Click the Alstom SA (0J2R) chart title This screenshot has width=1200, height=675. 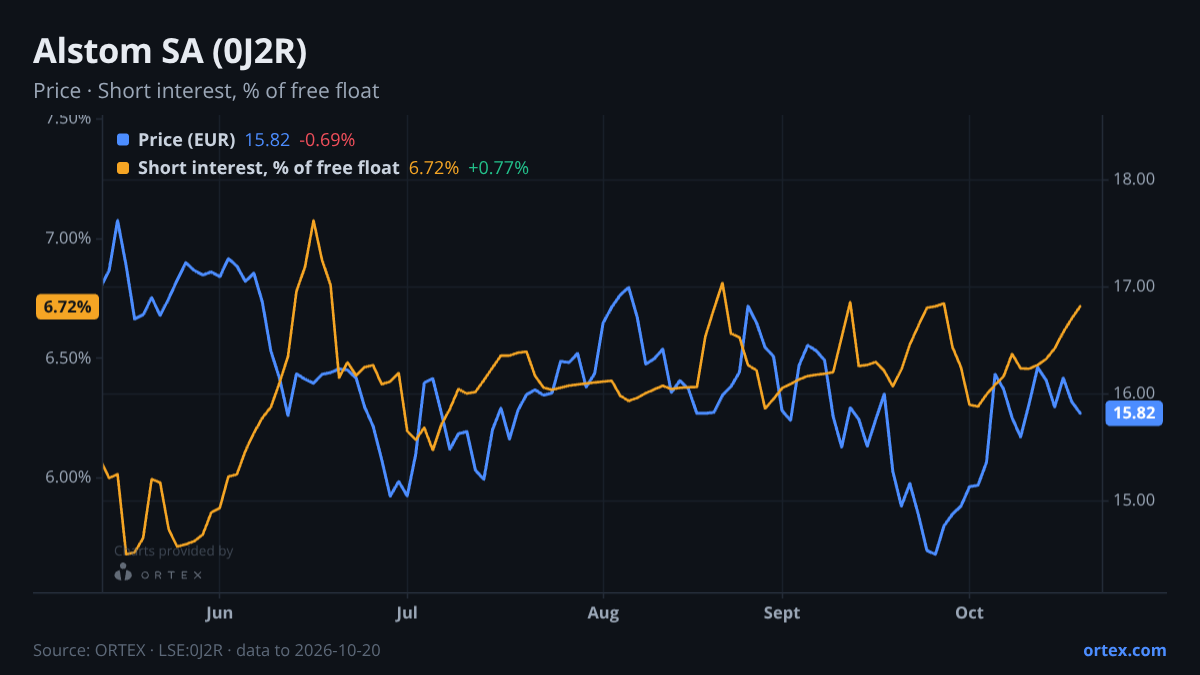click(170, 51)
